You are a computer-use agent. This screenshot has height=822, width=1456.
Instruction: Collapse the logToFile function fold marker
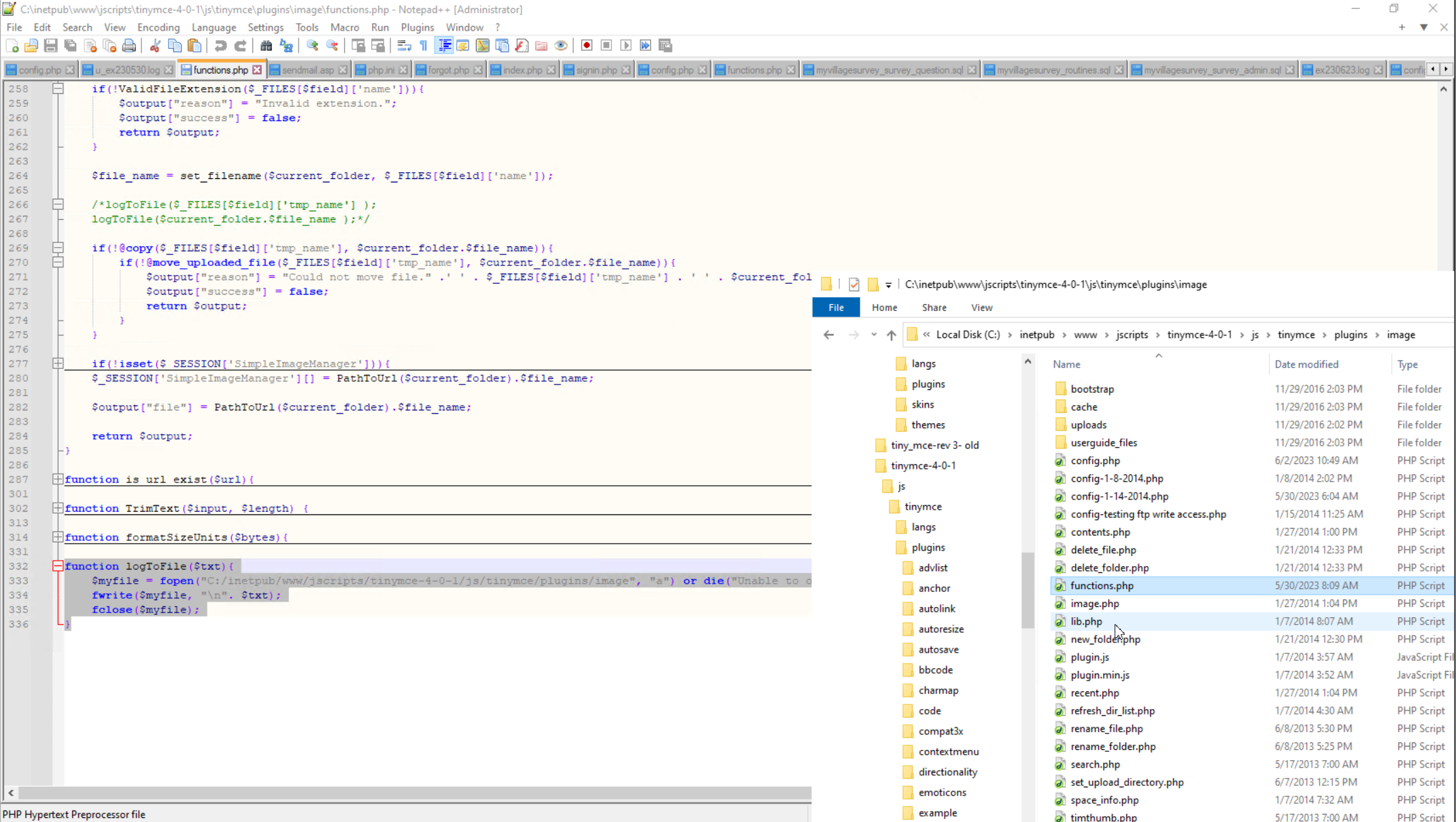[x=58, y=566]
